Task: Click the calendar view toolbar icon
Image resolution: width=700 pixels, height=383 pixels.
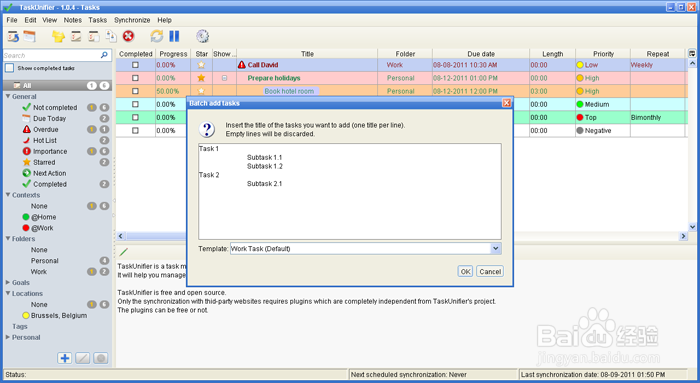Action: [29, 36]
